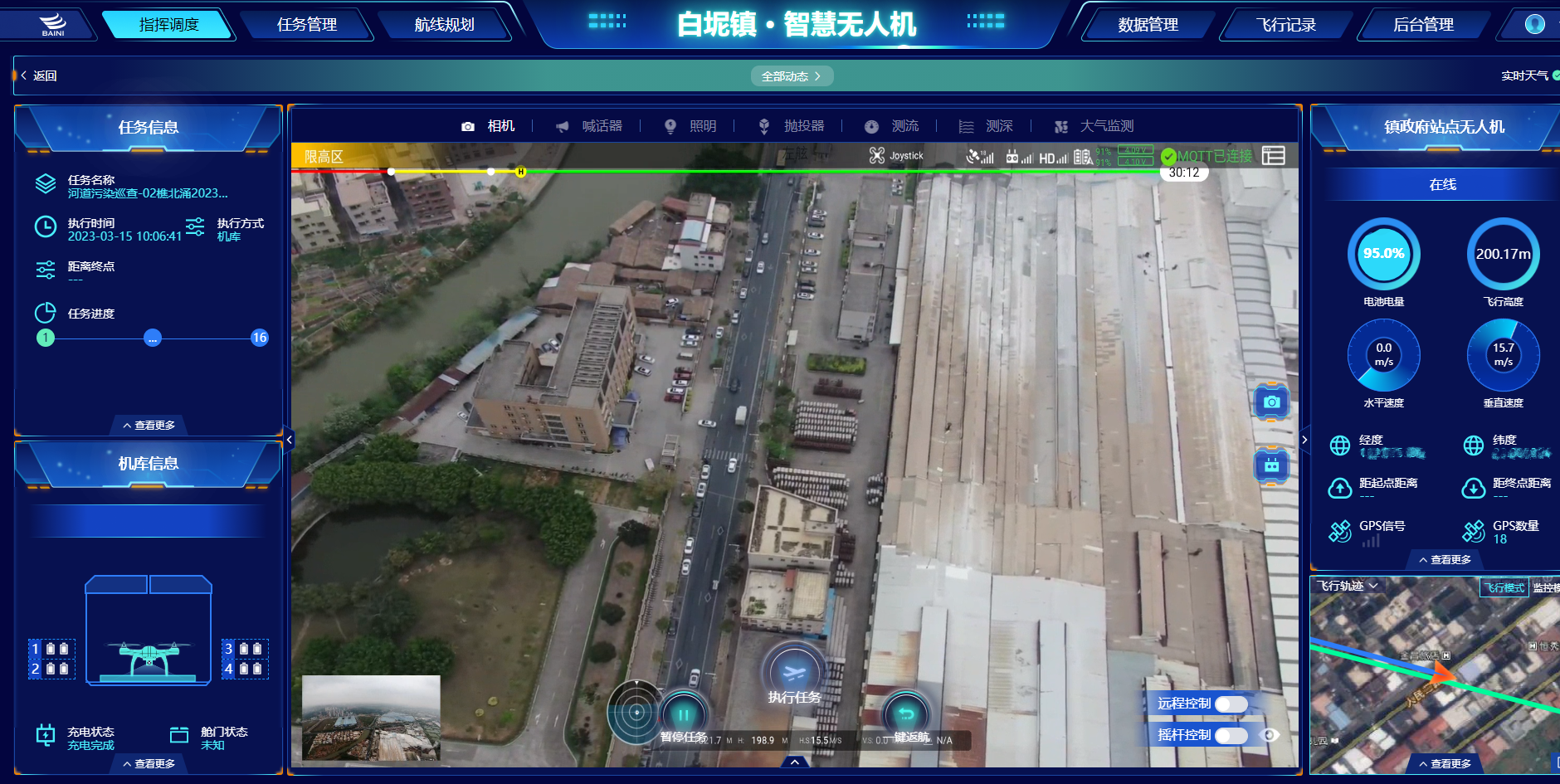Open the panel list icon beside MQTT status
The width and height of the screenshot is (1560, 784).
pos(1274,155)
